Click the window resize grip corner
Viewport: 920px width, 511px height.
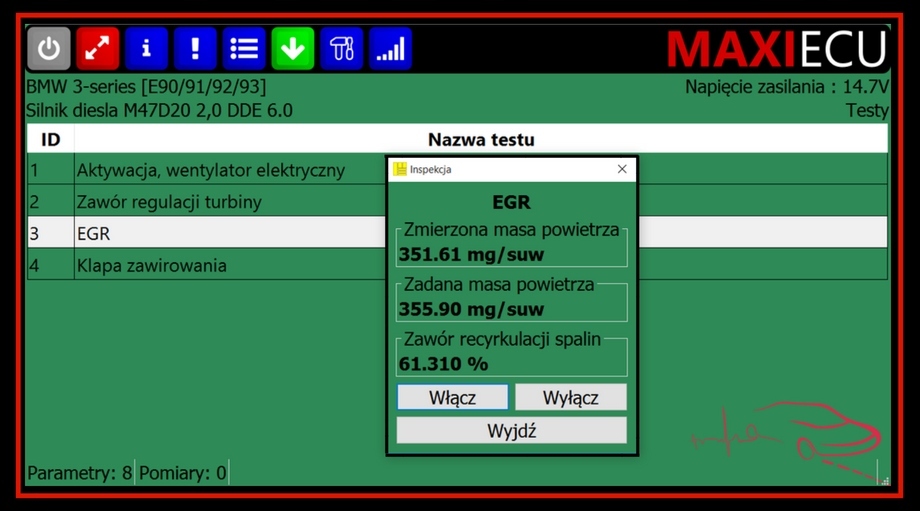coord(885,480)
